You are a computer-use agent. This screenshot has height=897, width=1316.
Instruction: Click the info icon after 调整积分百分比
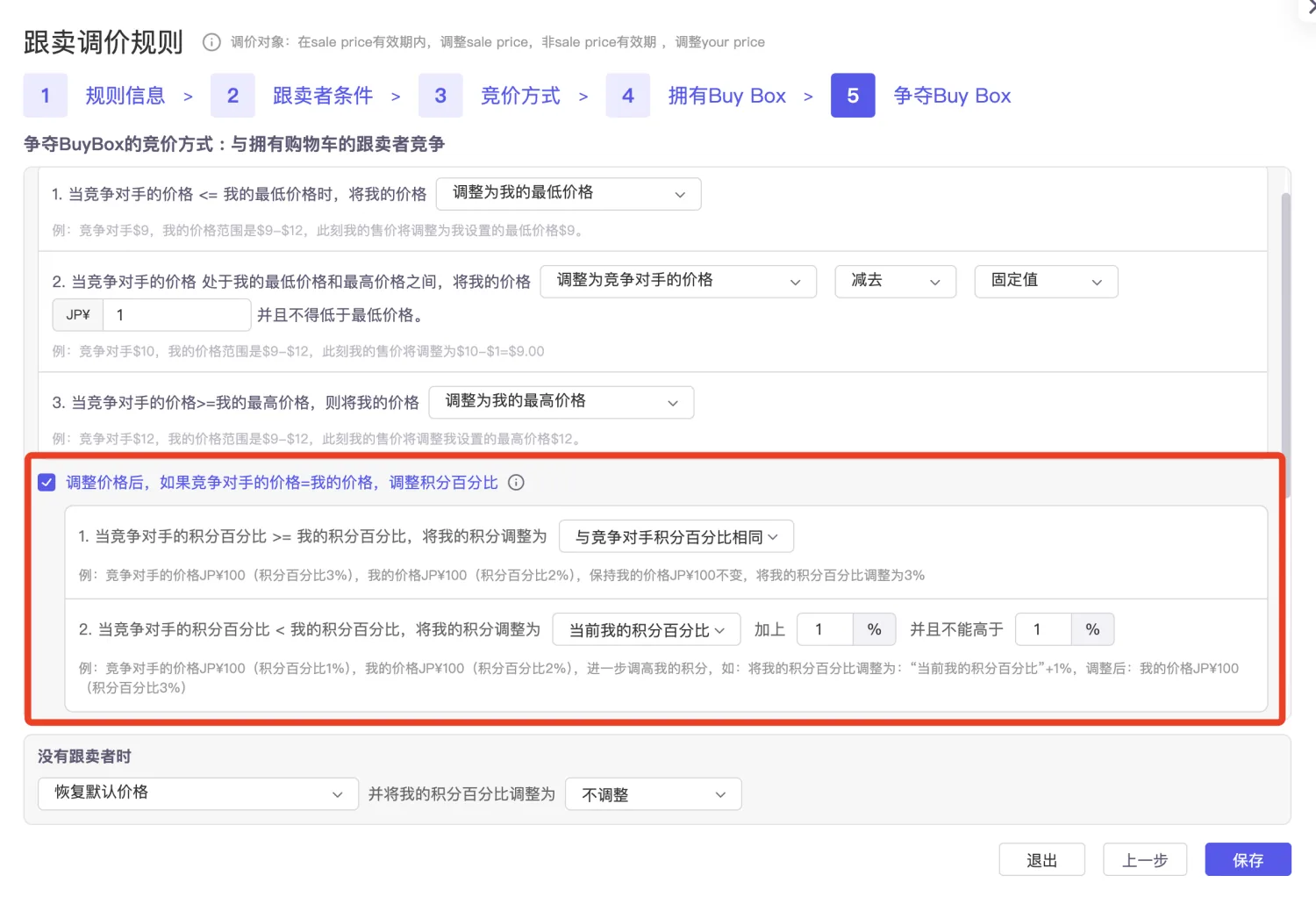(x=517, y=483)
